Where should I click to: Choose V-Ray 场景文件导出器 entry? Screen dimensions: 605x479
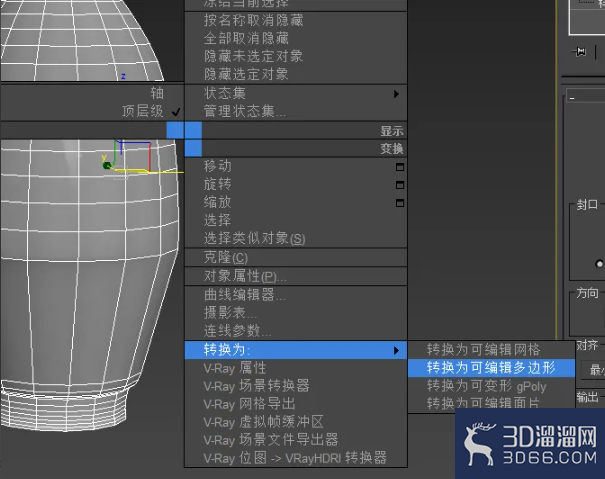point(271,440)
